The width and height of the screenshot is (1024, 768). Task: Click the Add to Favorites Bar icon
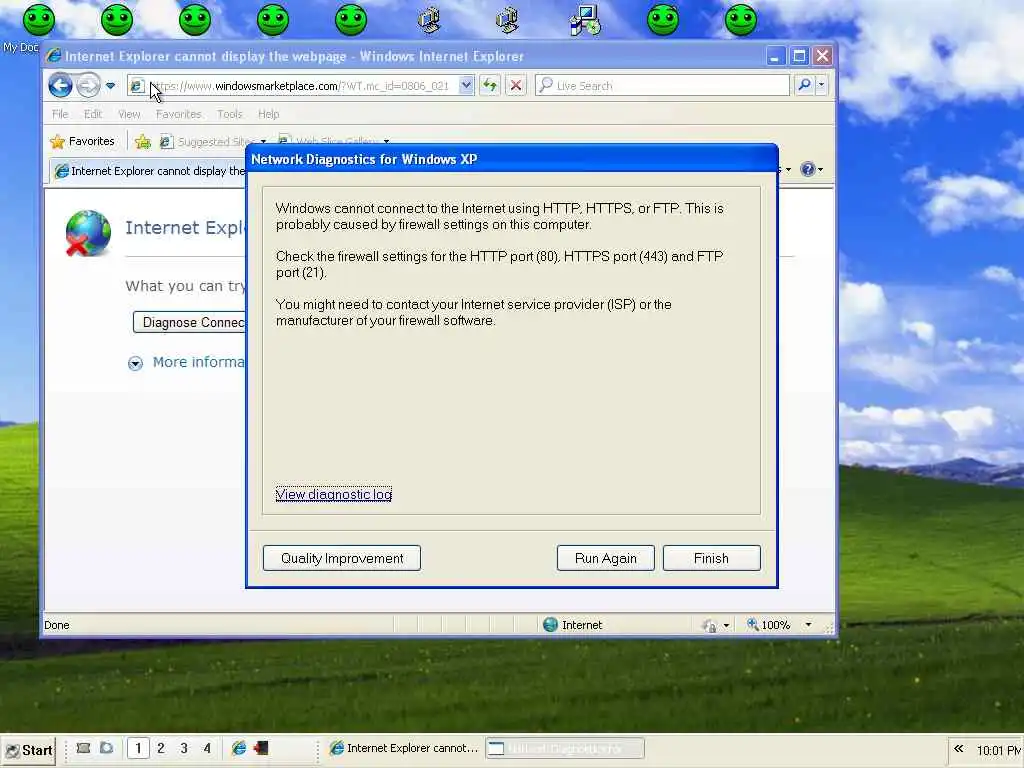[x=142, y=141]
